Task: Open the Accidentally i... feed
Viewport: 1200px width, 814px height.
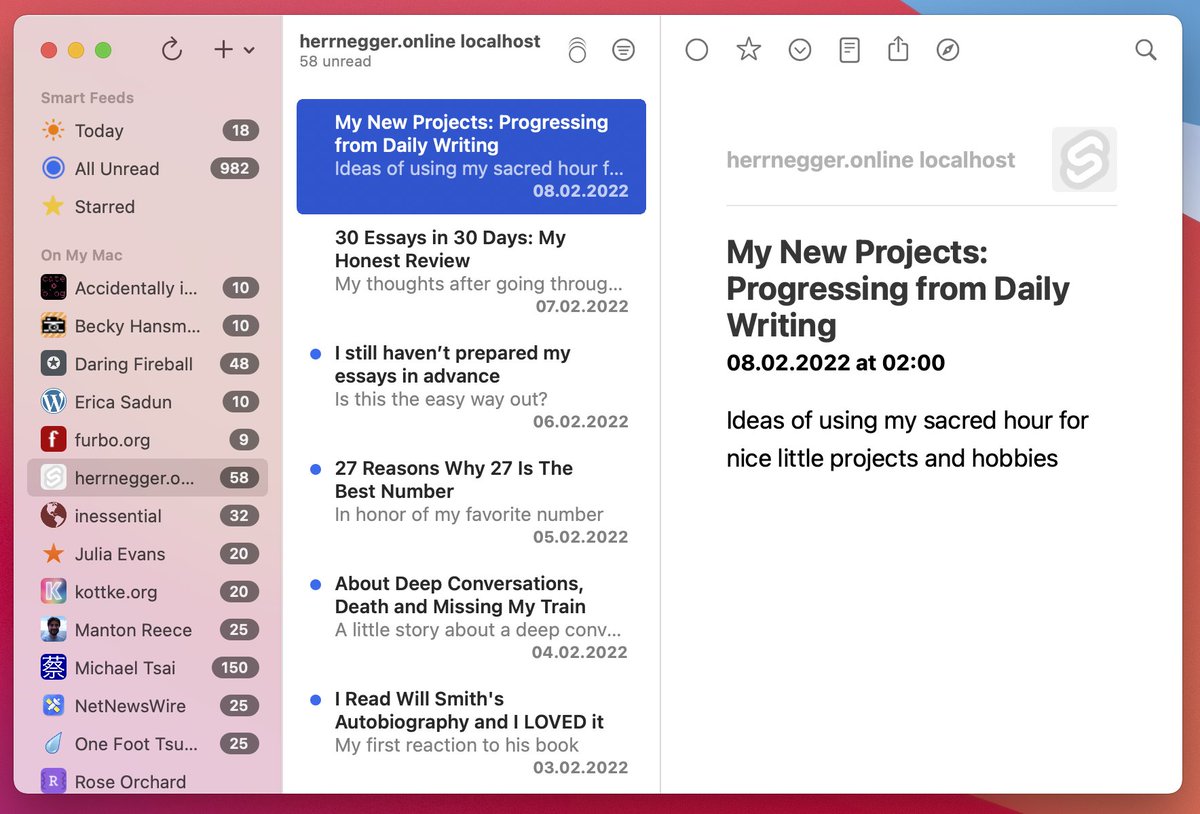Action: pyautogui.click(x=148, y=288)
